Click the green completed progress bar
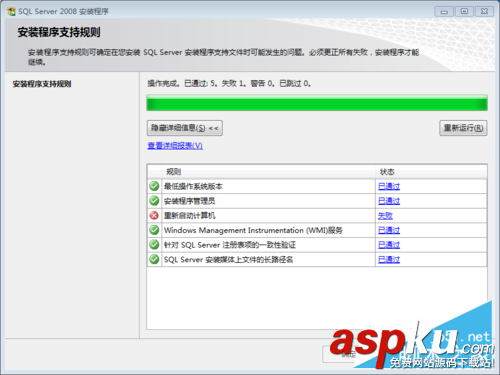The width and height of the screenshot is (500, 375). pyautogui.click(x=317, y=103)
